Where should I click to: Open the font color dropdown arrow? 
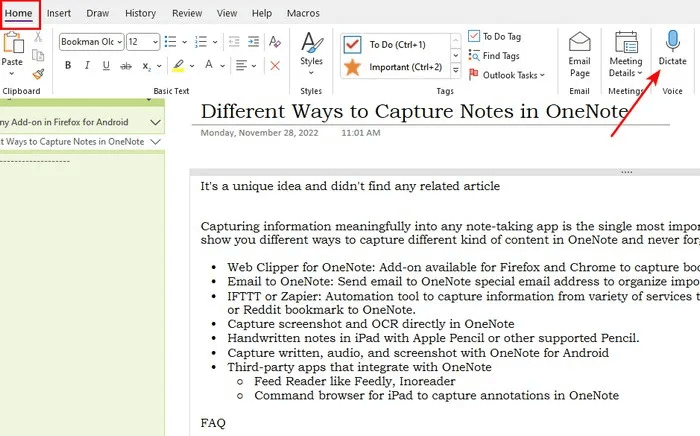click(x=222, y=66)
